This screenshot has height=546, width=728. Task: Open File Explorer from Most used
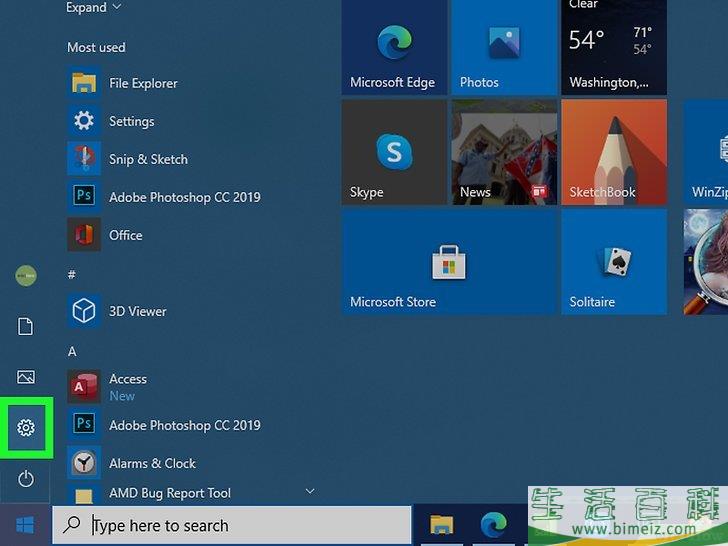[142, 83]
